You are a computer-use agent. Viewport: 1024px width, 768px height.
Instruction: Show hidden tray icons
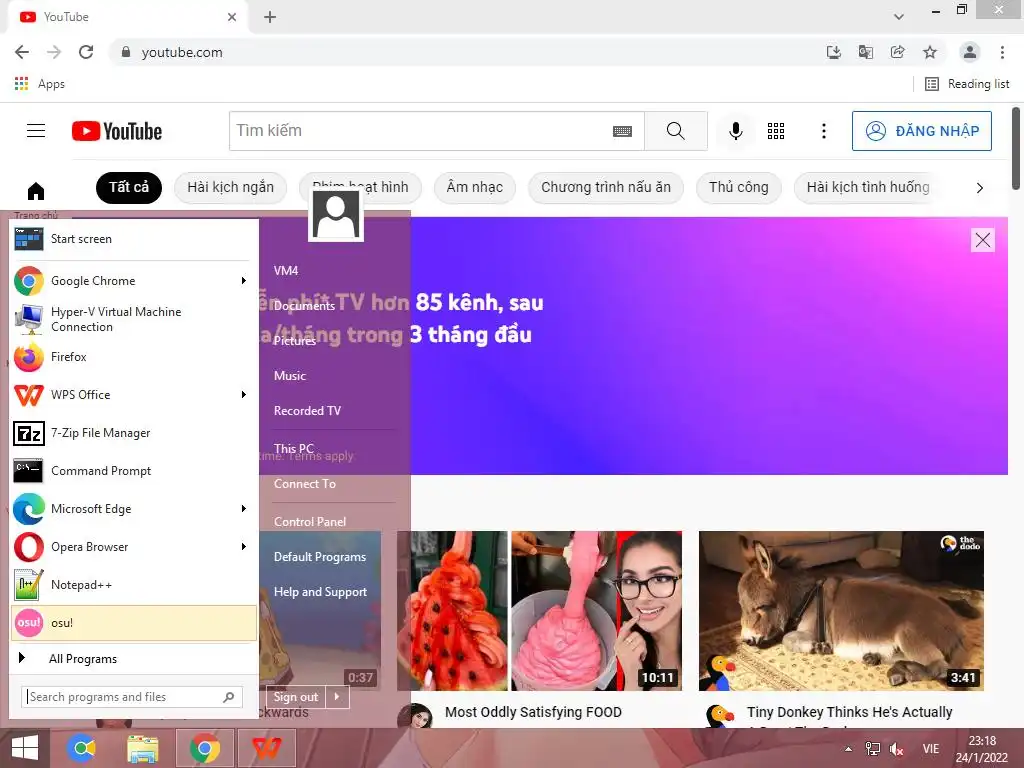(848, 749)
